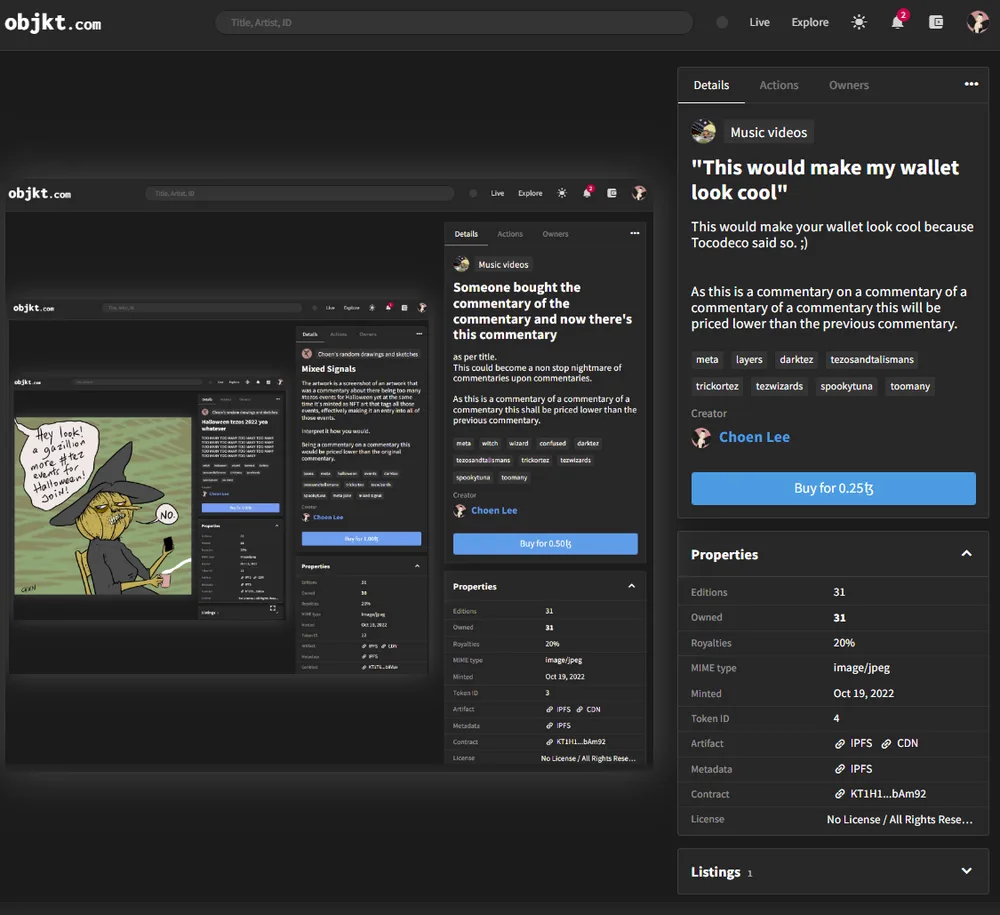Focus the Title, Artist, ID search field
This screenshot has height=915, width=1000.
[454, 22]
